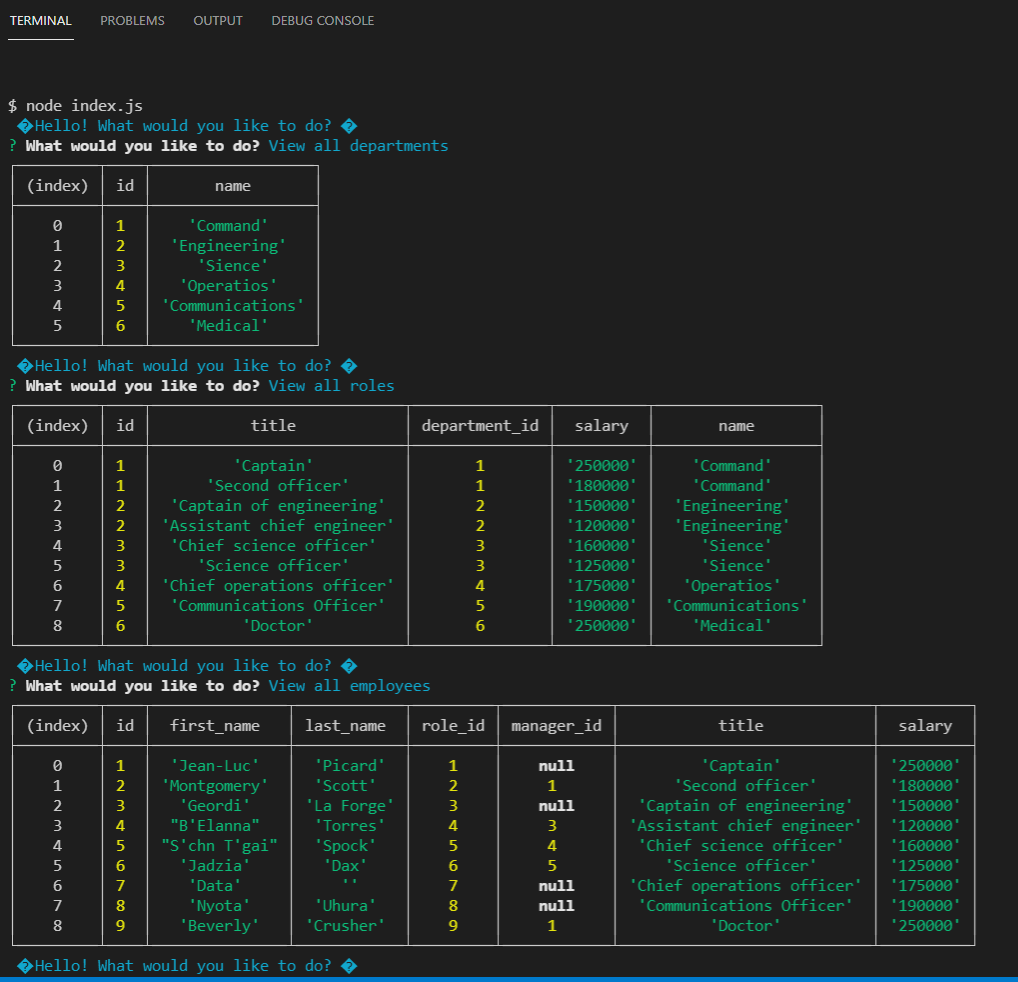This screenshot has height=982, width=1018.
Task: Click the 'Captain of engineering' role title
Action: tap(278, 506)
